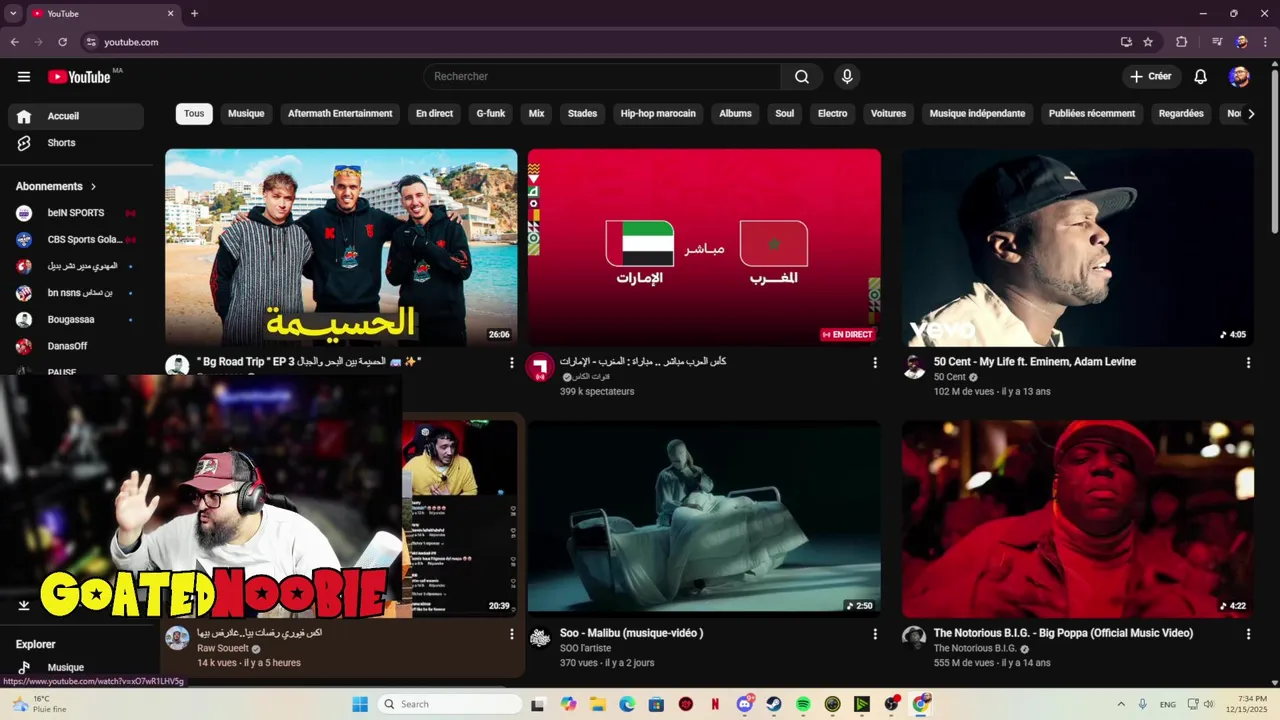The width and height of the screenshot is (1280, 720).
Task: Focus the Rechercher search field
Action: coord(602,77)
